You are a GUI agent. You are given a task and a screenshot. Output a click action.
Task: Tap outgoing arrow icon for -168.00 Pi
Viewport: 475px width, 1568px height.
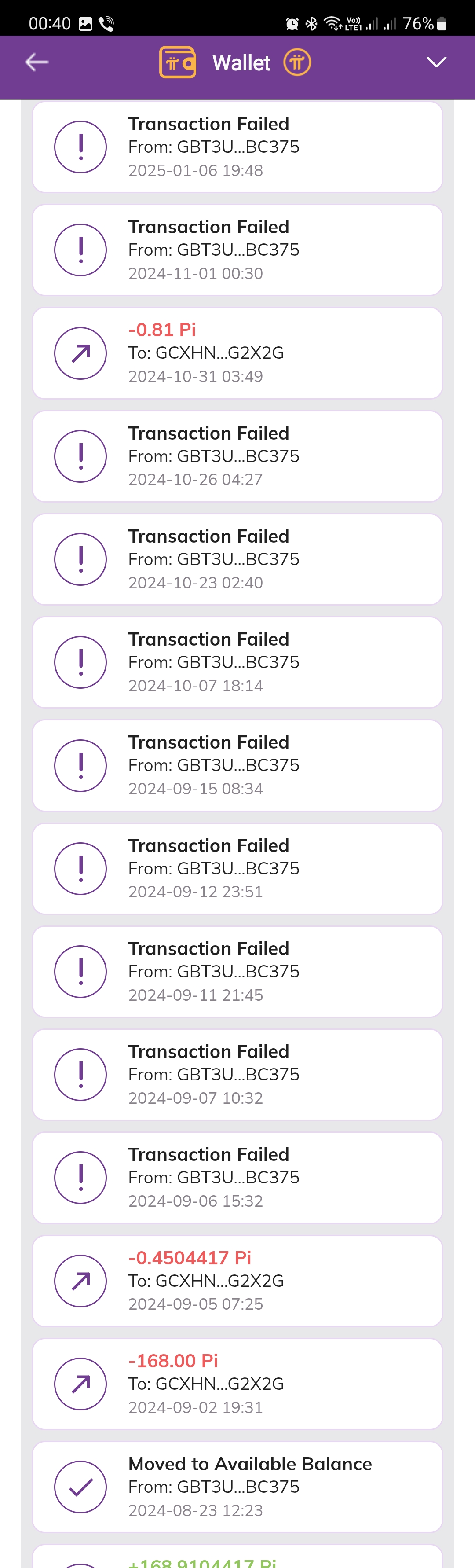(81, 1384)
